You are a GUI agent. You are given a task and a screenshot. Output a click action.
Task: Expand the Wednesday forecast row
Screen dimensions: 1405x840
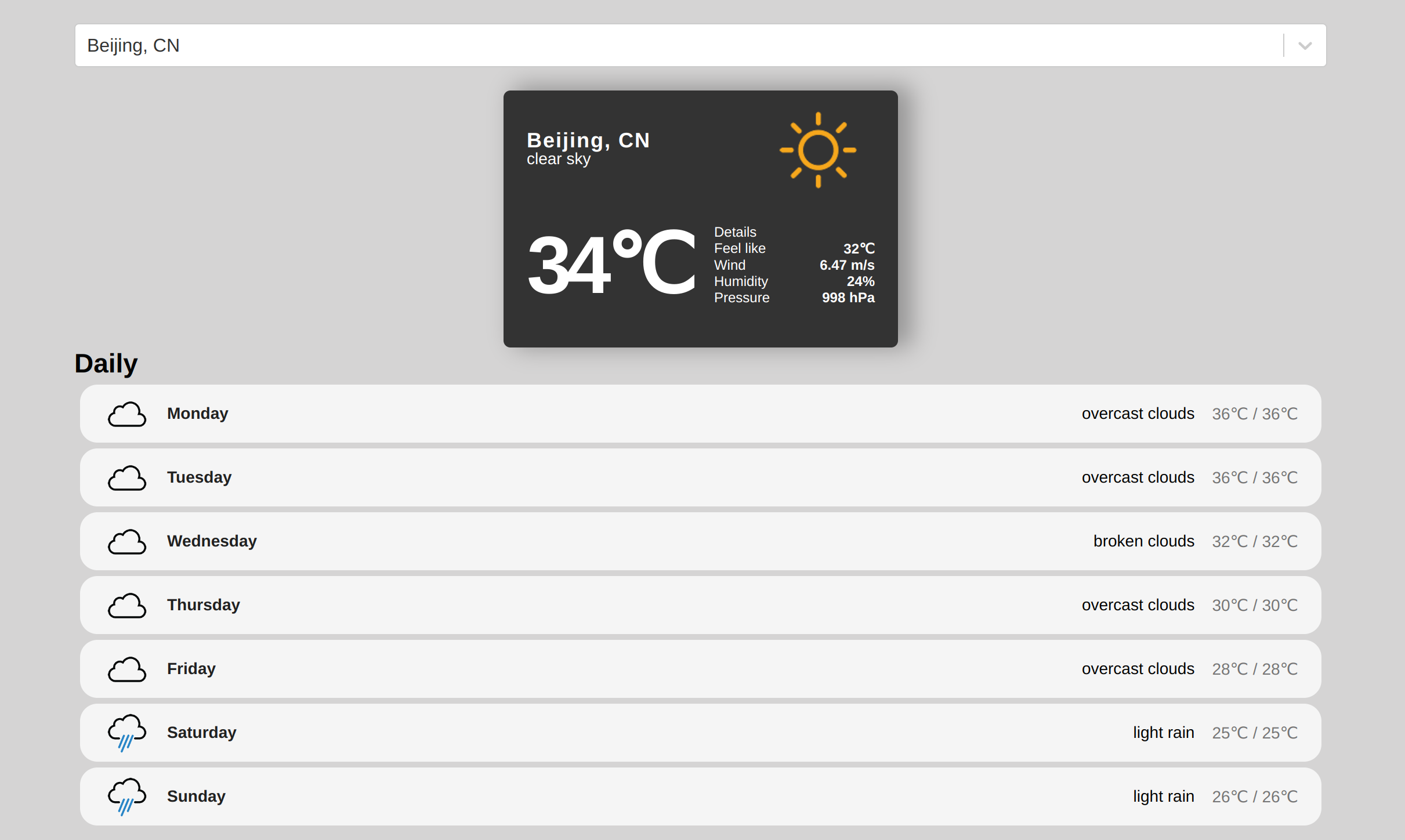[x=638, y=541]
